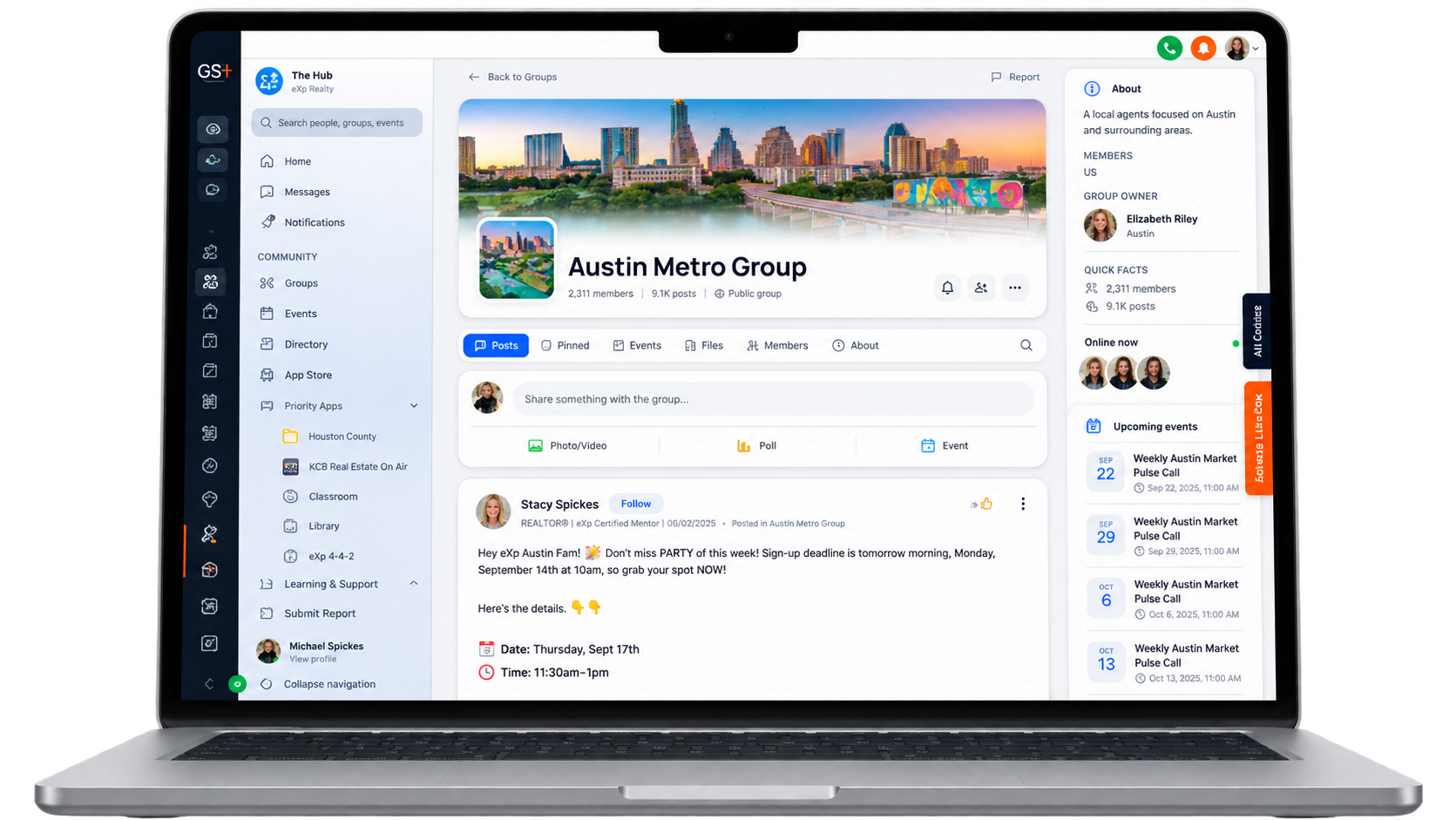Switch to the Pinned tab
This screenshot has height=820, width=1456.
coord(565,346)
